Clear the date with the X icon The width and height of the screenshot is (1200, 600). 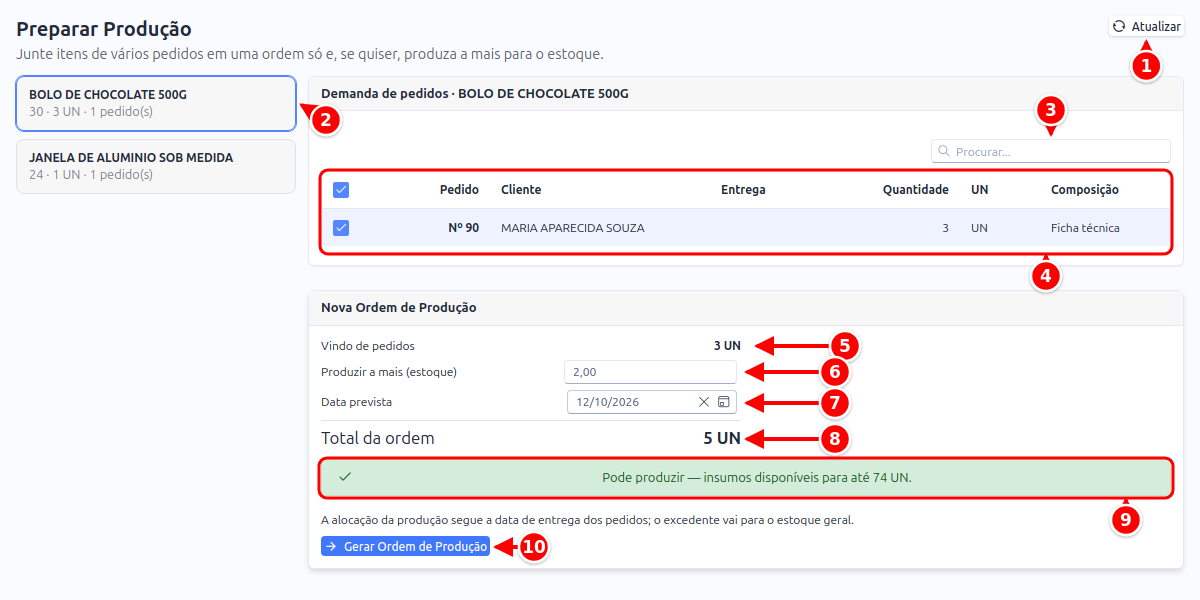click(x=704, y=402)
